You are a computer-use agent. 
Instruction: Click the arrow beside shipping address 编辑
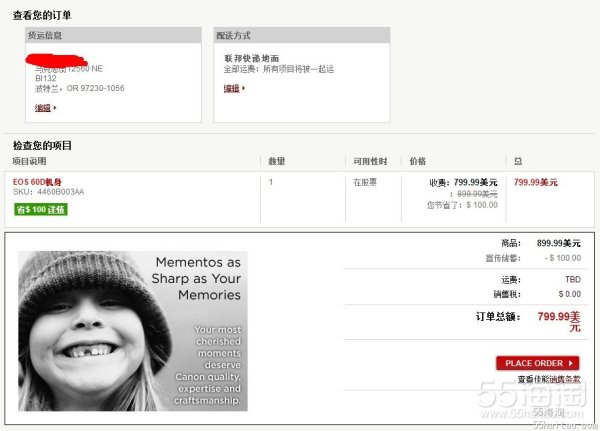pos(52,108)
